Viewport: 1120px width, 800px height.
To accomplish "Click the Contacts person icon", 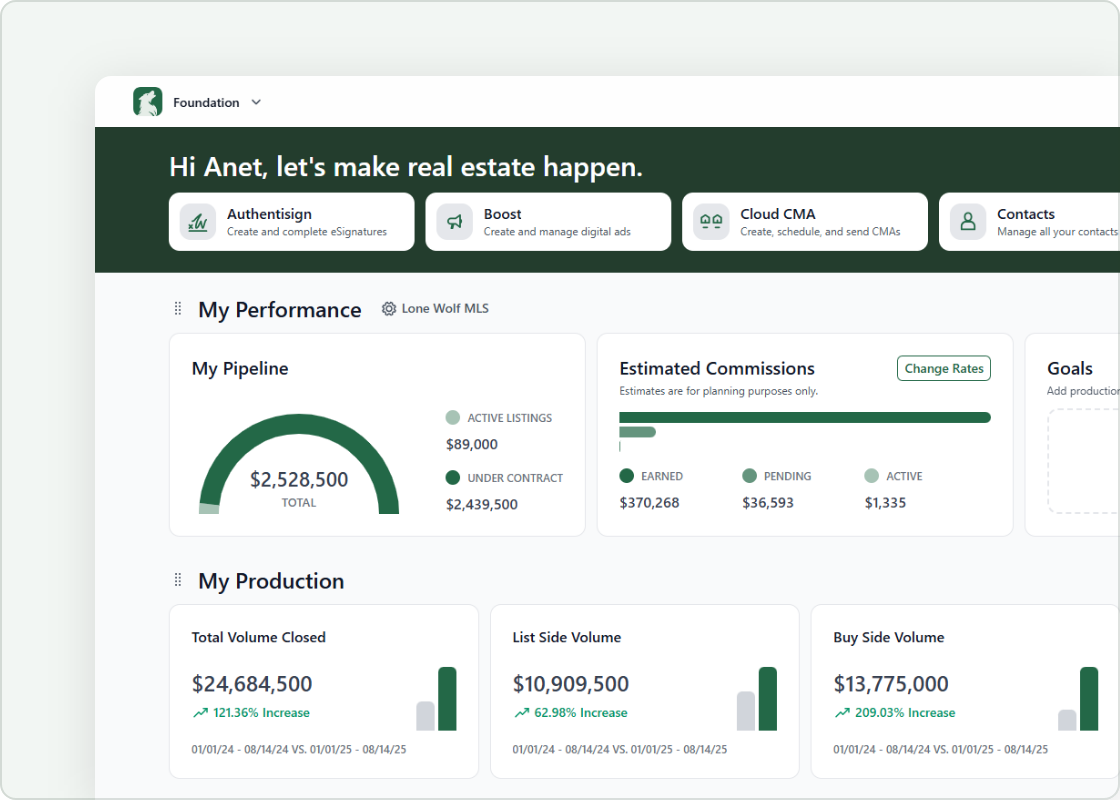I will coord(968,222).
